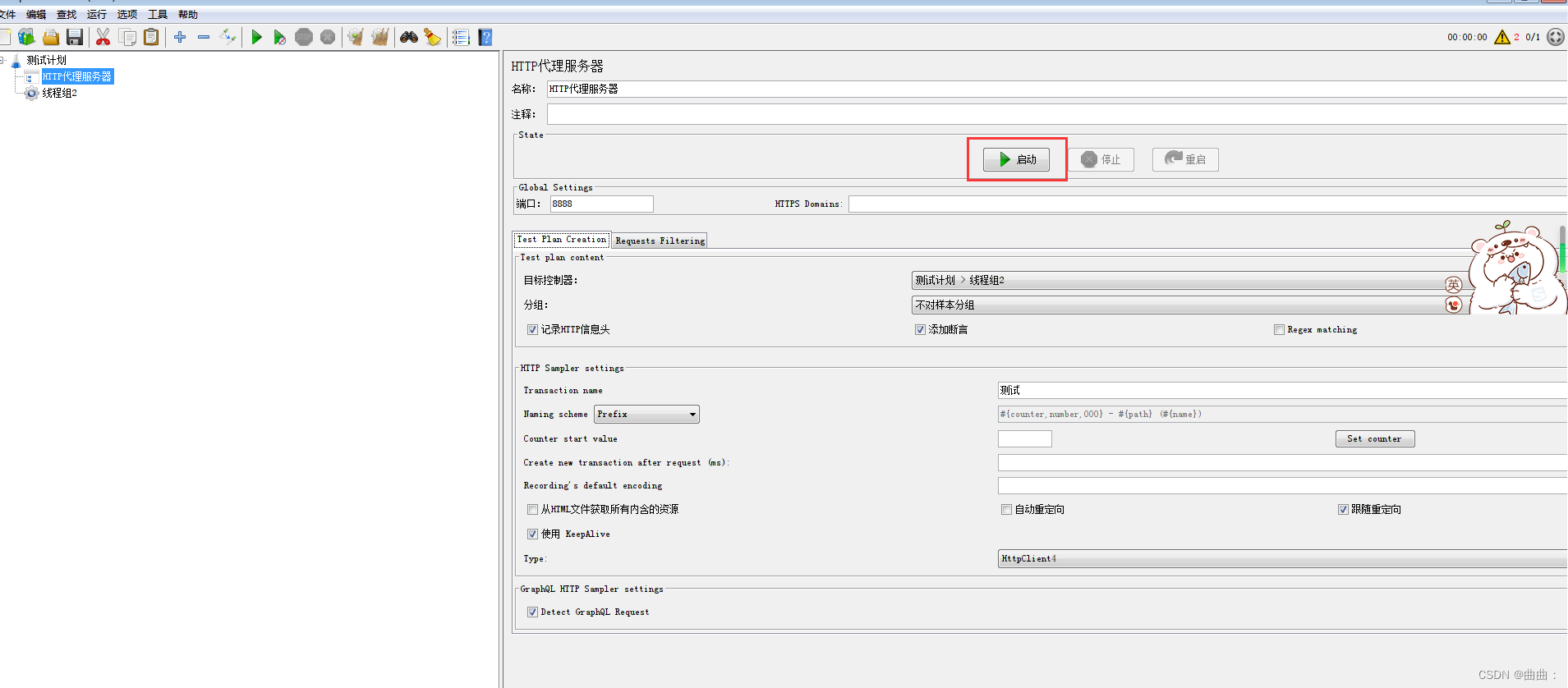Click the Open file folder icon

(x=51, y=37)
